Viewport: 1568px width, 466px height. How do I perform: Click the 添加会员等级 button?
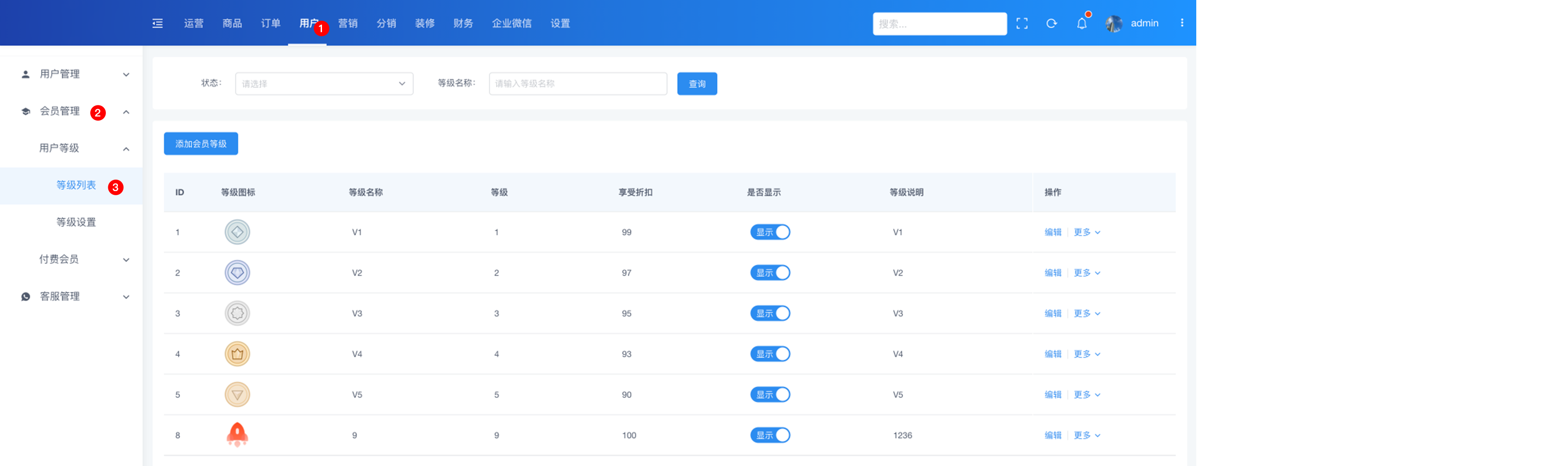click(201, 144)
